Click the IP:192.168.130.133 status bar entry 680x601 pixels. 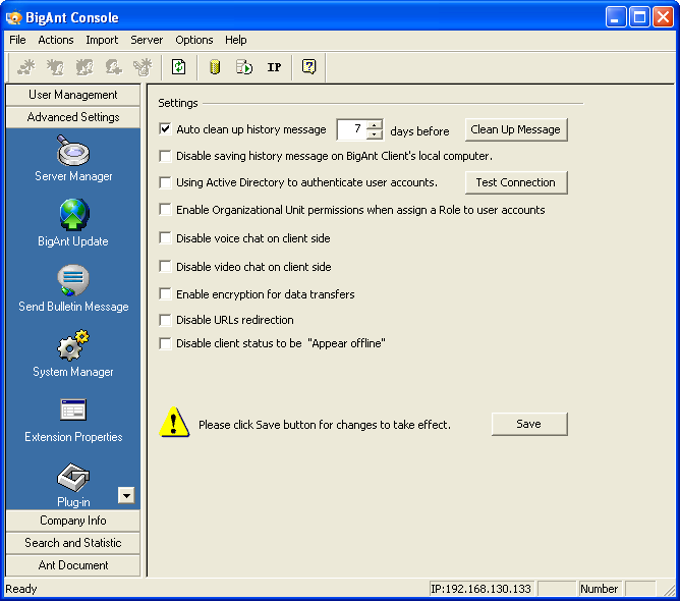(x=481, y=589)
